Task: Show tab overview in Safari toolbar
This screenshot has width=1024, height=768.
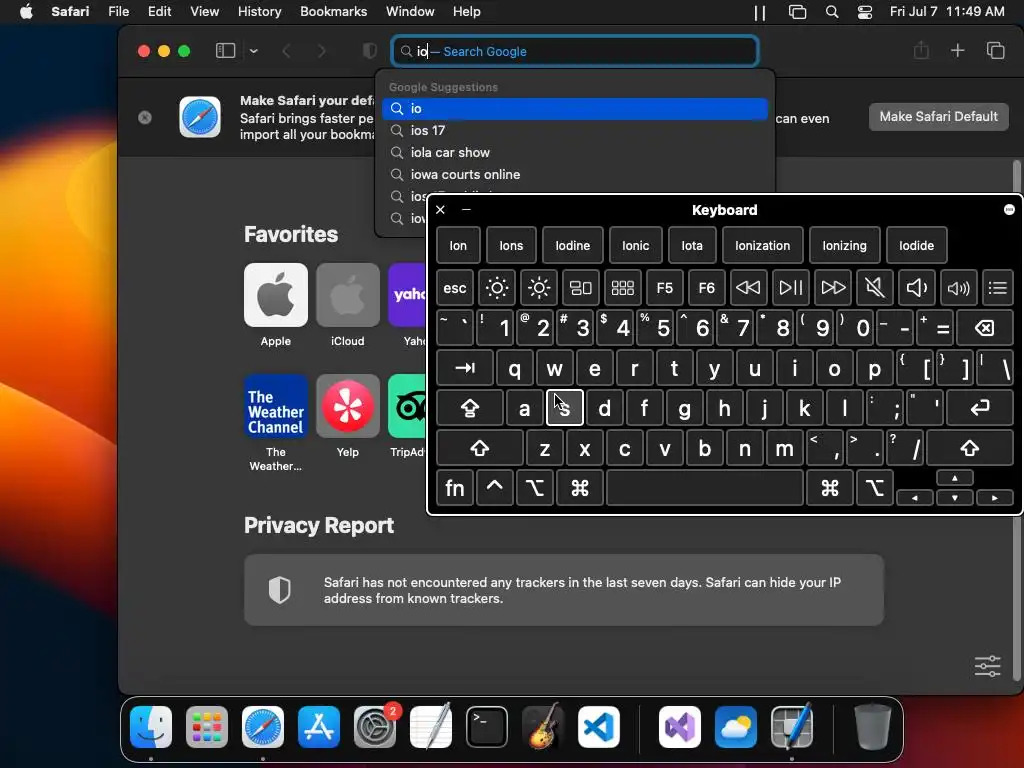Action: tap(995, 50)
